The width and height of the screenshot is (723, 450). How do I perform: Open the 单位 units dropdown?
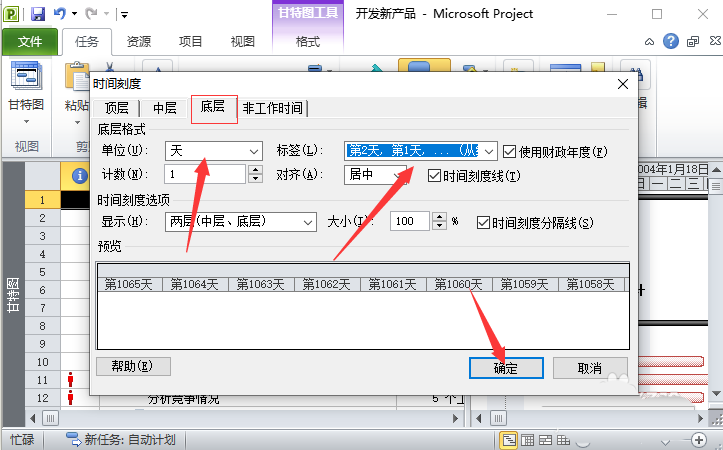tap(214, 151)
